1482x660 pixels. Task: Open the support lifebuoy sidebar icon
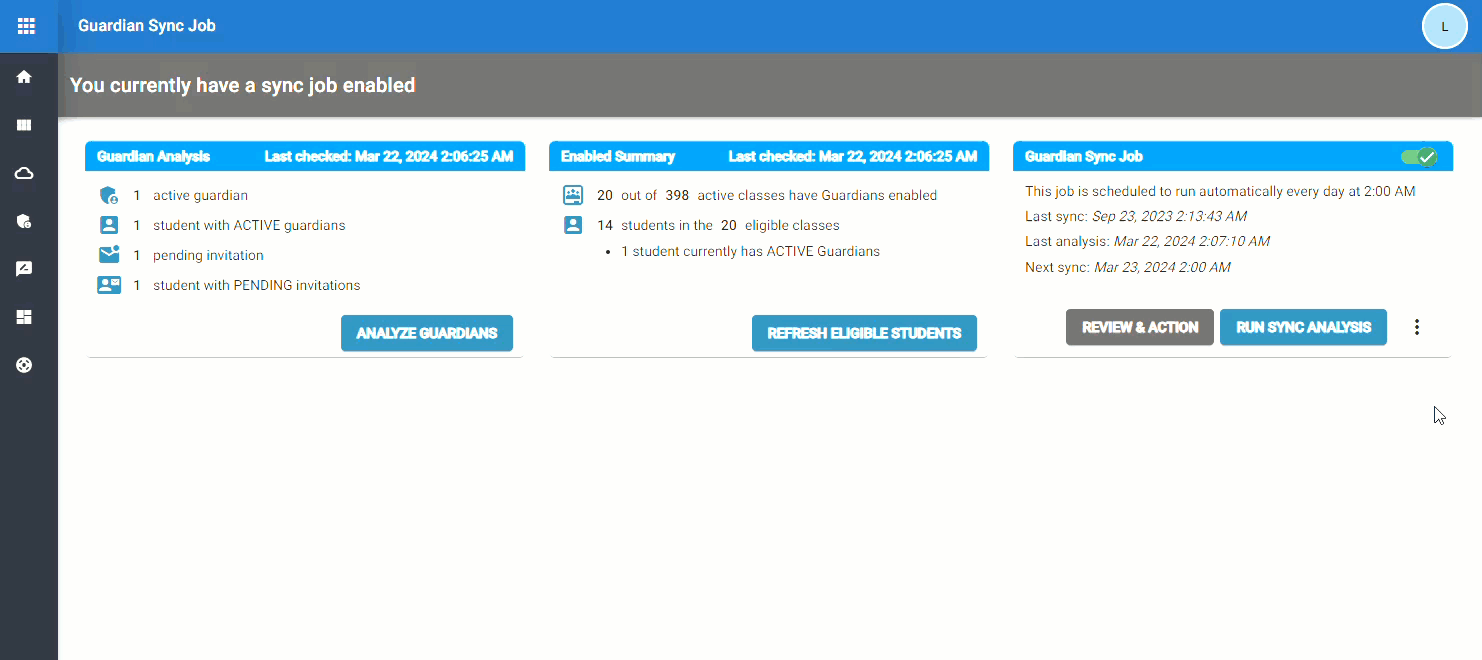tap(25, 365)
